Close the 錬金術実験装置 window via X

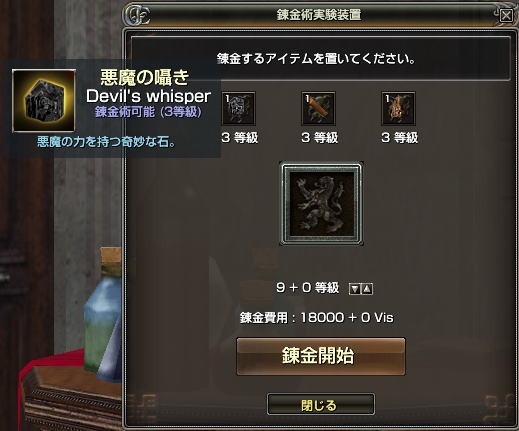506,15
